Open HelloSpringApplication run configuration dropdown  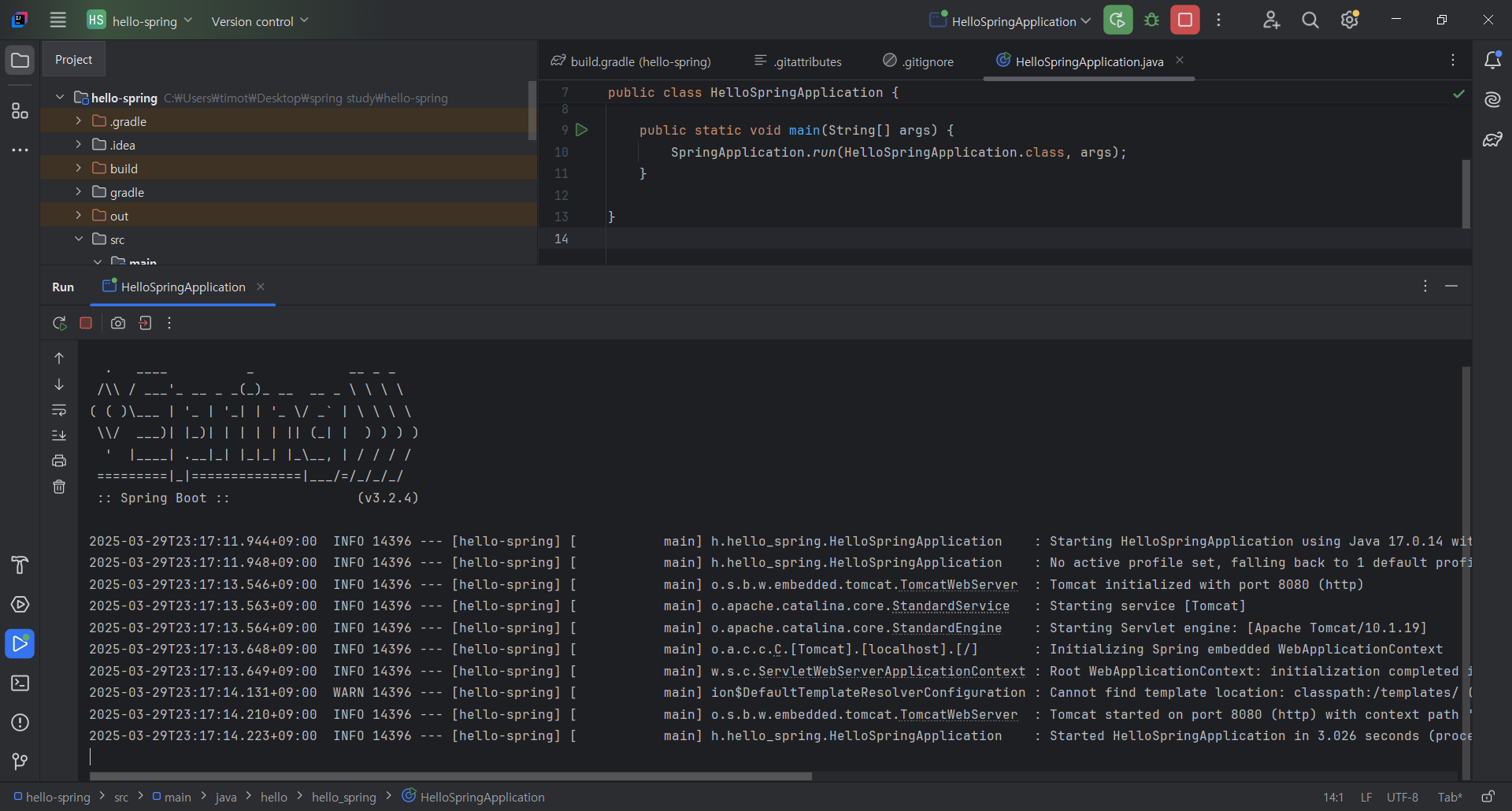1010,20
